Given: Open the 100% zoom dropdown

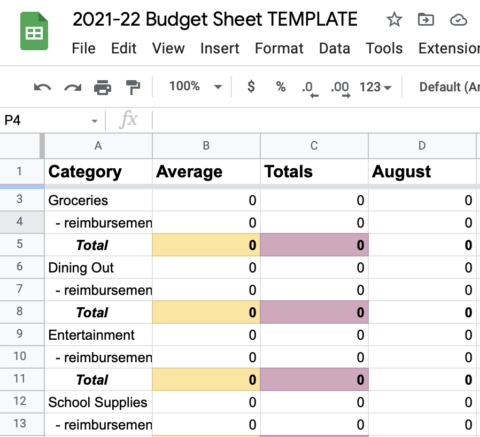Looking at the screenshot, I should tap(195, 87).
